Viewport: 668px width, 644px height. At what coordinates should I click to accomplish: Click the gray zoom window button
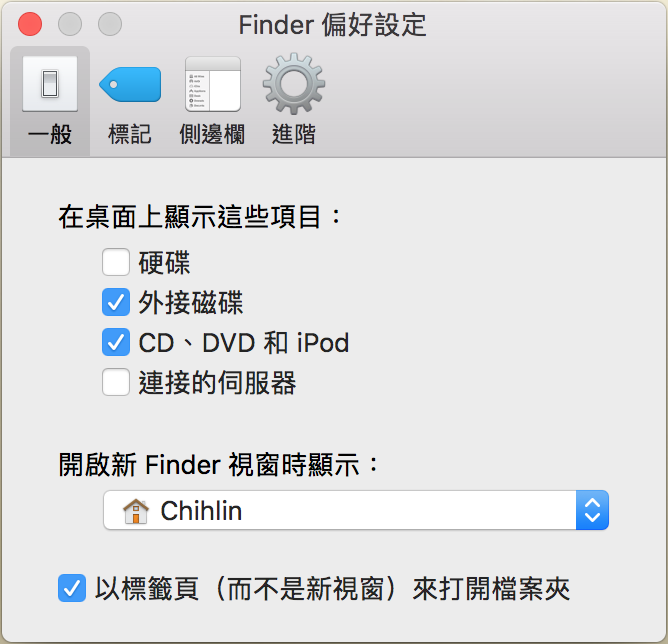(x=110, y=24)
